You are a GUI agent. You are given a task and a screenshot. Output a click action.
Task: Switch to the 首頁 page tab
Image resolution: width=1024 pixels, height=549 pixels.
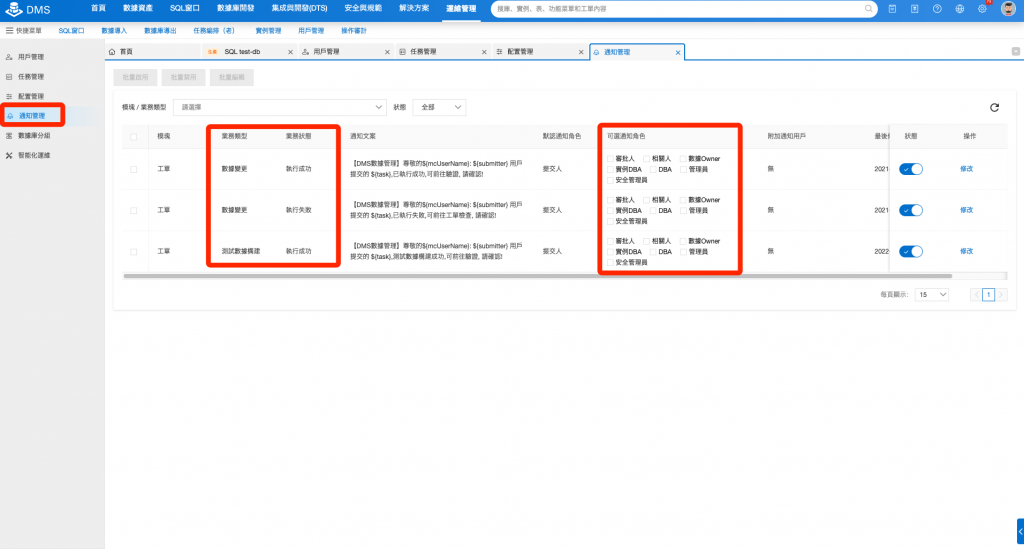tap(152, 52)
